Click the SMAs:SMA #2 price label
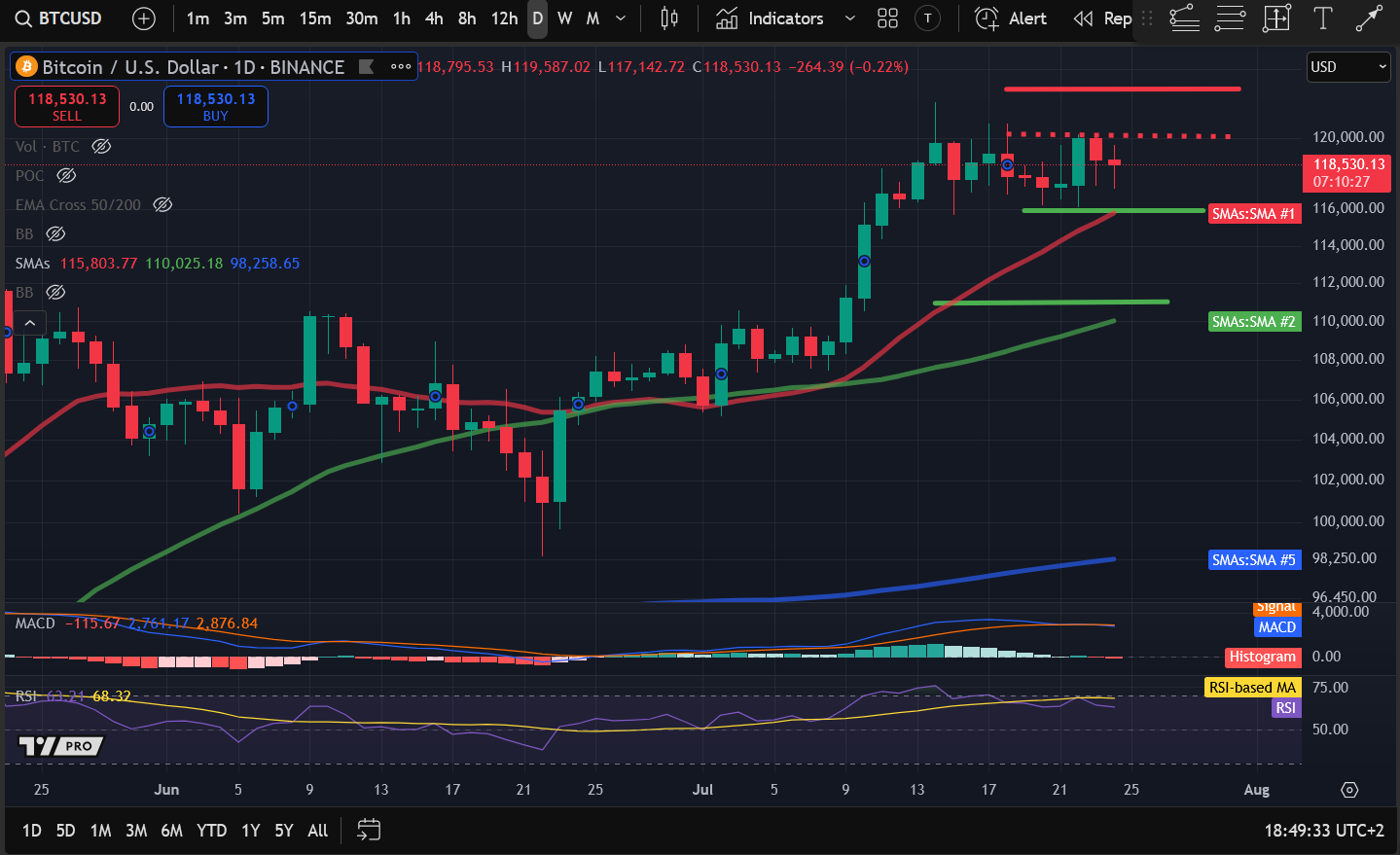The image size is (1400, 855). pyautogui.click(x=1253, y=321)
